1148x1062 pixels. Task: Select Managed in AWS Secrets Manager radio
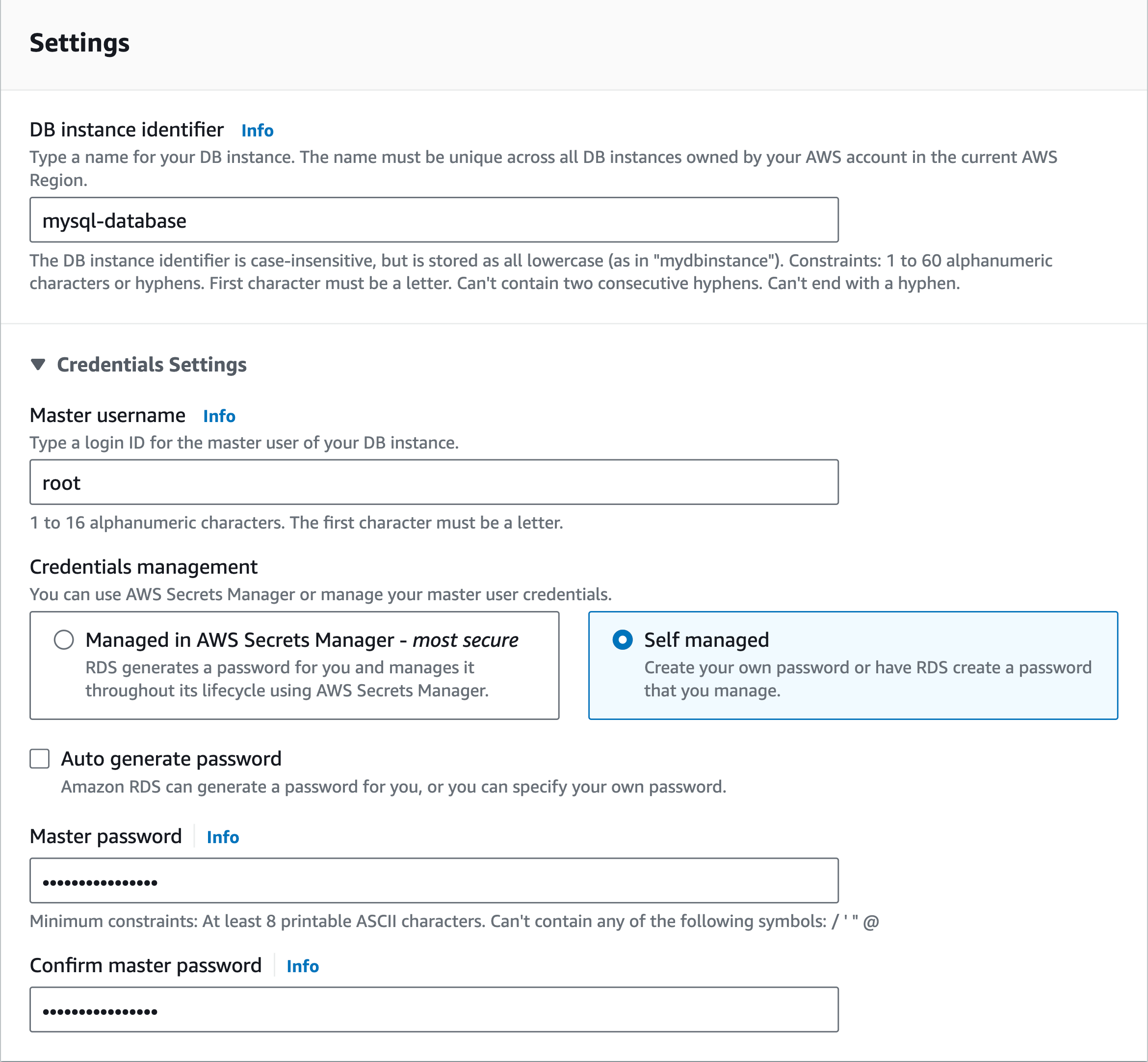click(64, 639)
